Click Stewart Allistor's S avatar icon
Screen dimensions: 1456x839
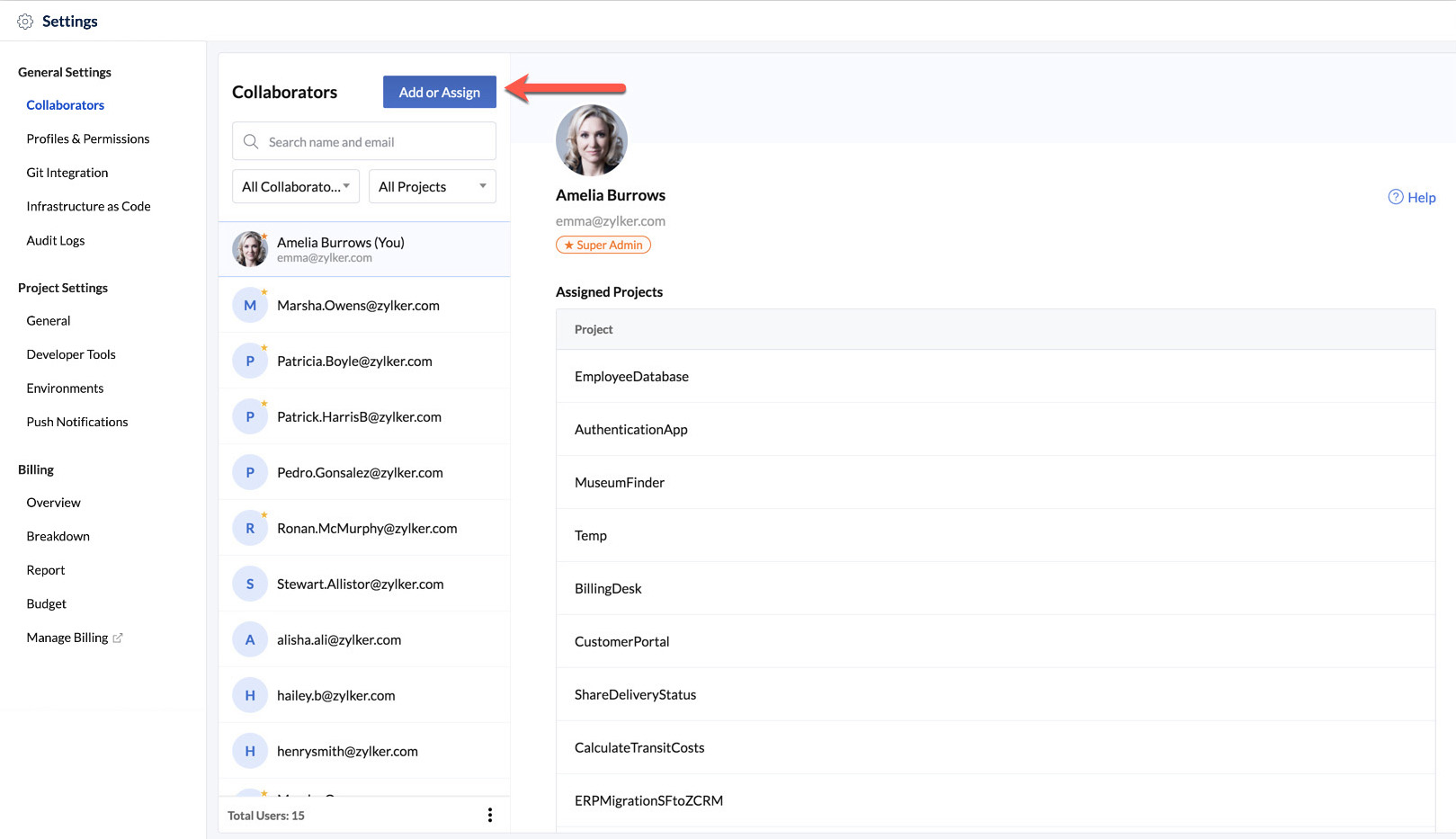point(250,585)
